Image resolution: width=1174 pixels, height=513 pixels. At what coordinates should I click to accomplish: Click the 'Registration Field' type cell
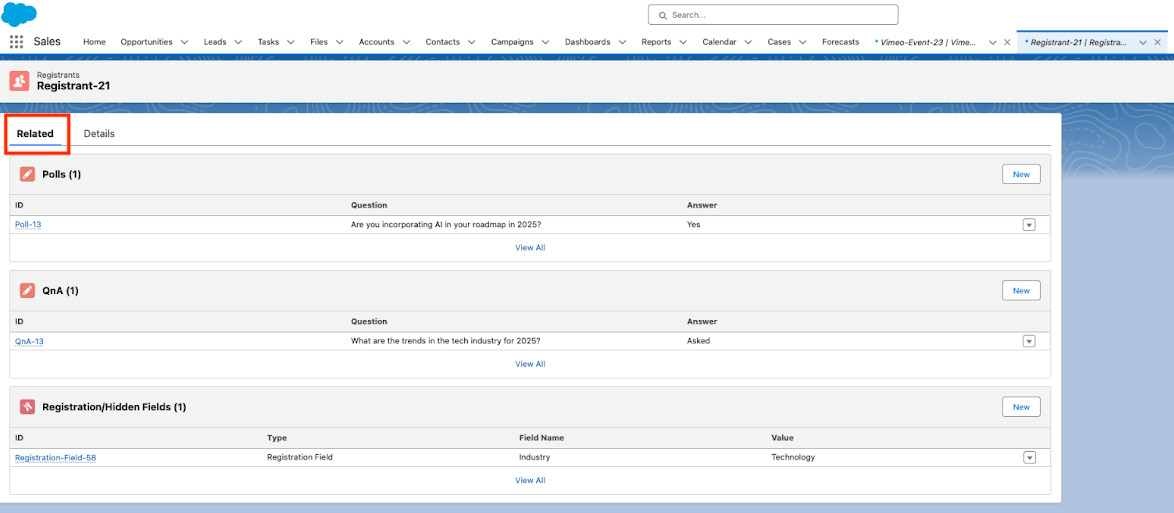tap(299, 457)
